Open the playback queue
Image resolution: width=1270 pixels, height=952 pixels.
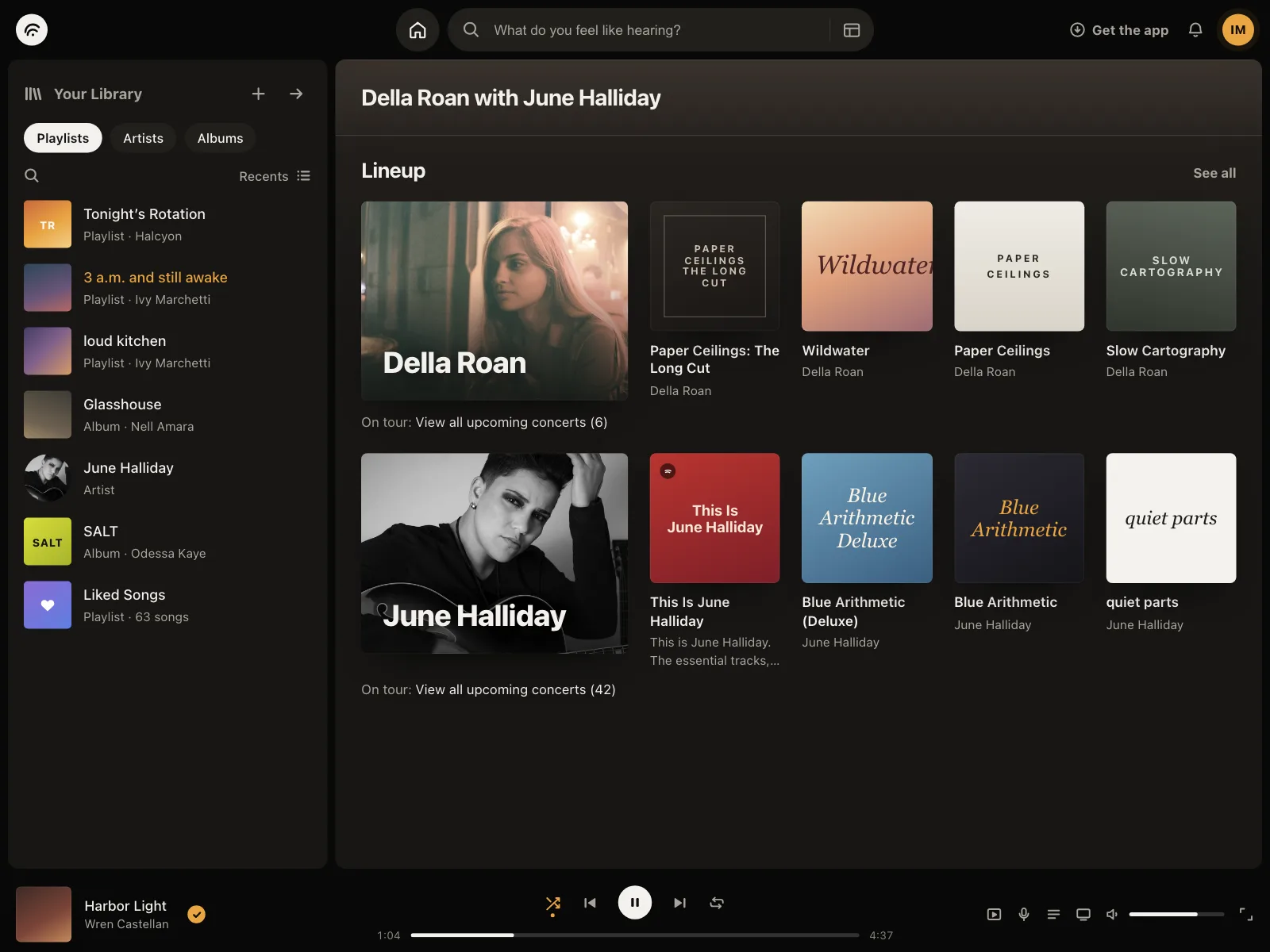[1053, 914]
